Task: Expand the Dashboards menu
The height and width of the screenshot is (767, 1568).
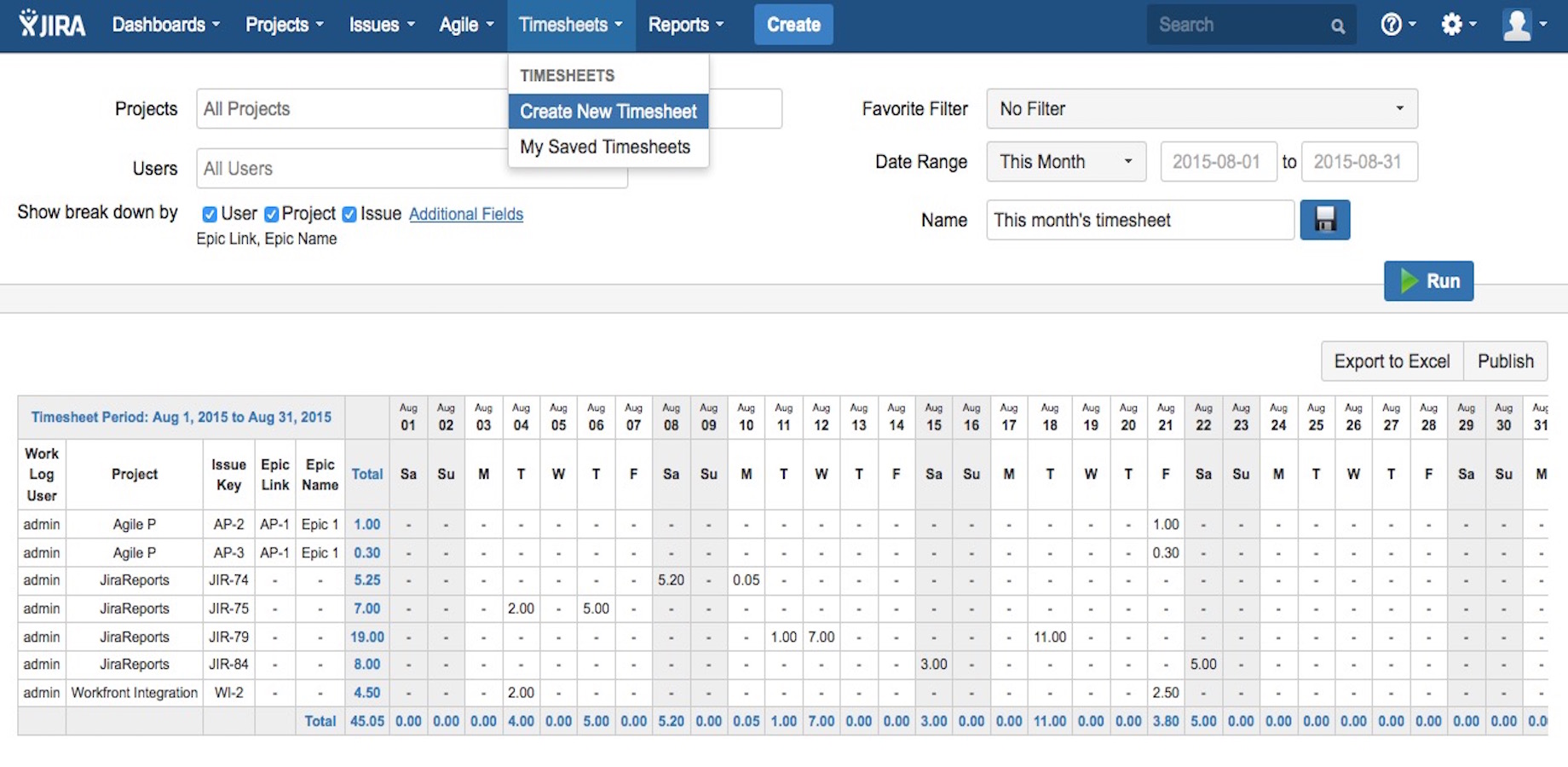Action: pos(166,25)
